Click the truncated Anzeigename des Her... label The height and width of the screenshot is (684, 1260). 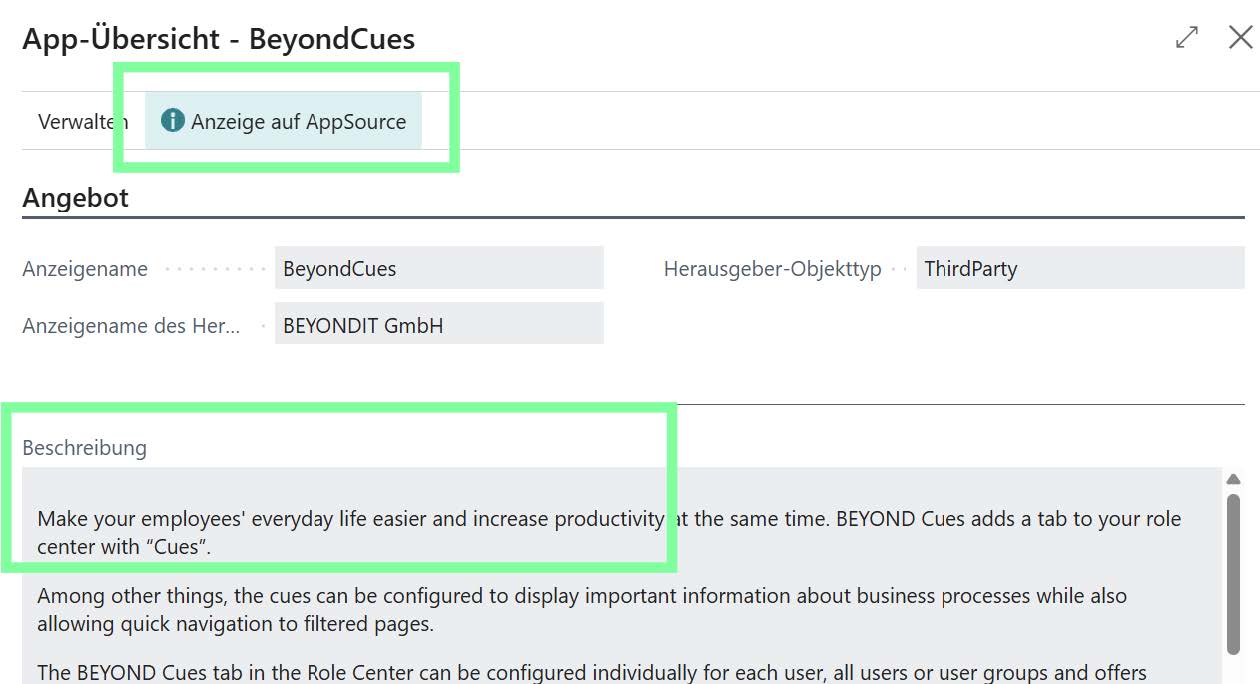130,325
